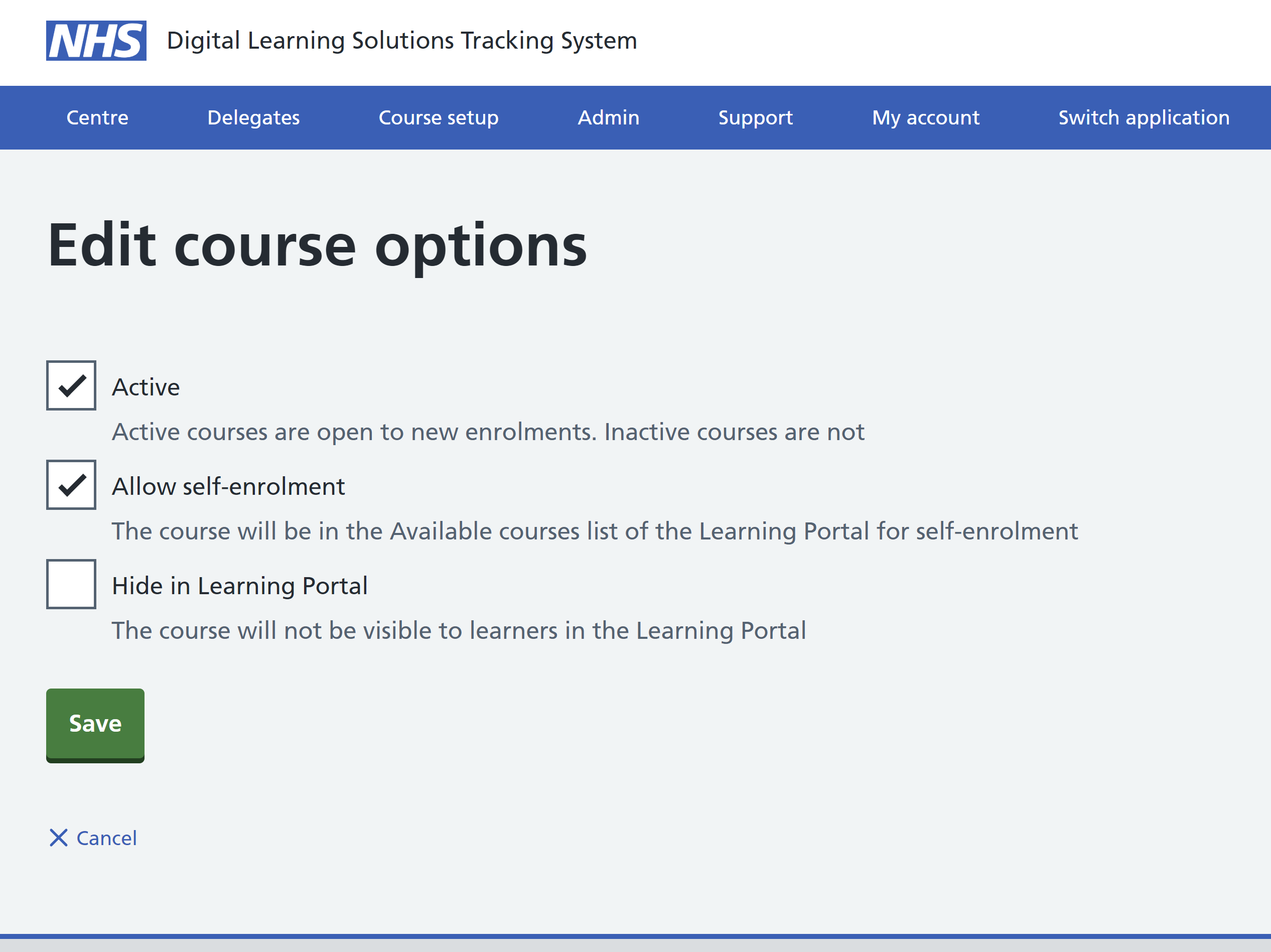This screenshot has width=1271, height=952.
Task: Enable Hide in Learning Portal checkbox
Action: point(71,584)
